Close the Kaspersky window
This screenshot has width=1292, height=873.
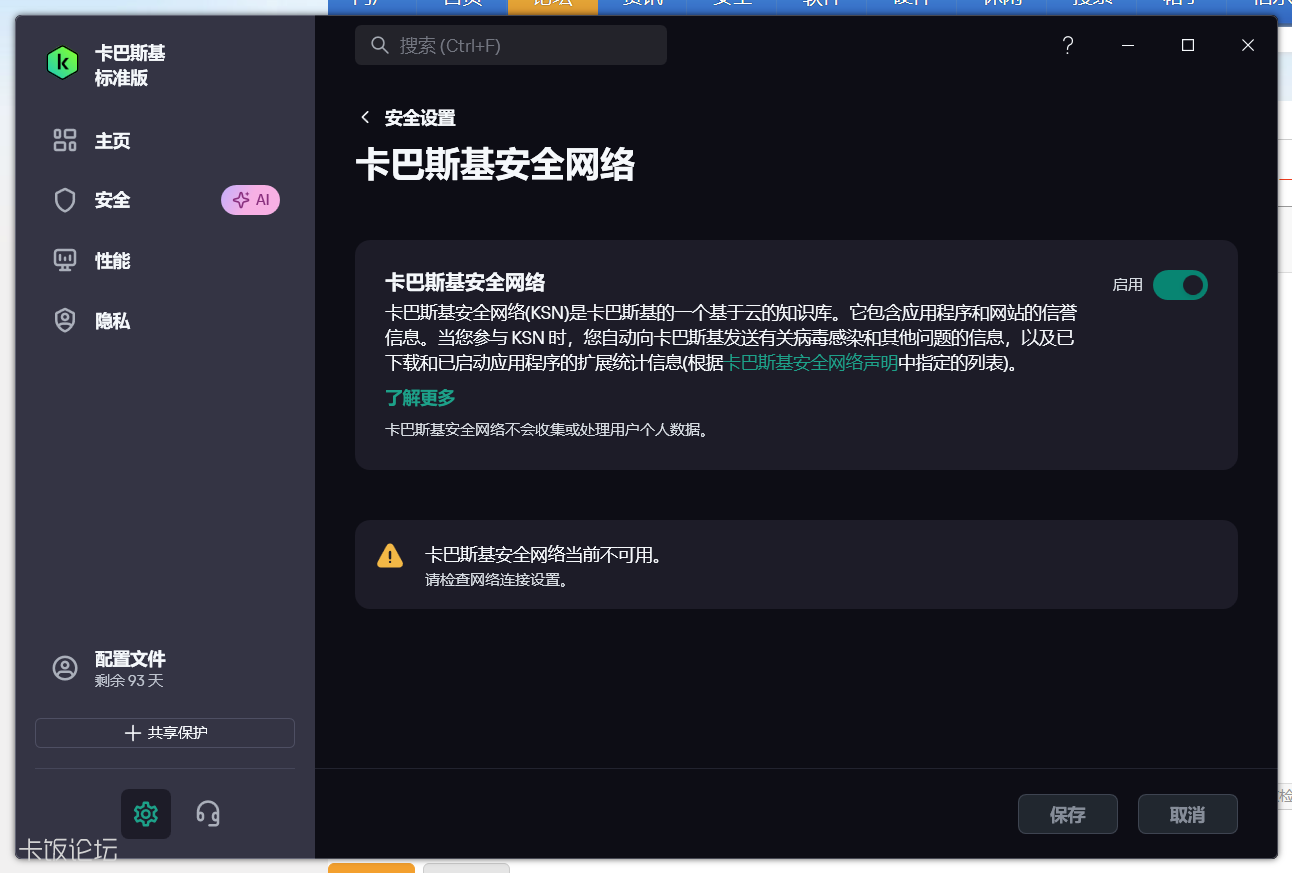click(x=1248, y=45)
